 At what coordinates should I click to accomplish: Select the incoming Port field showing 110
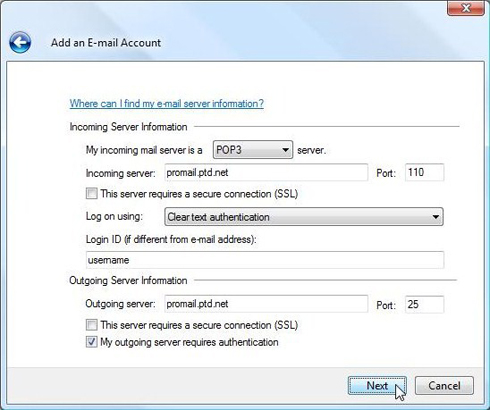pyautogui.click(x=424, y=172)
